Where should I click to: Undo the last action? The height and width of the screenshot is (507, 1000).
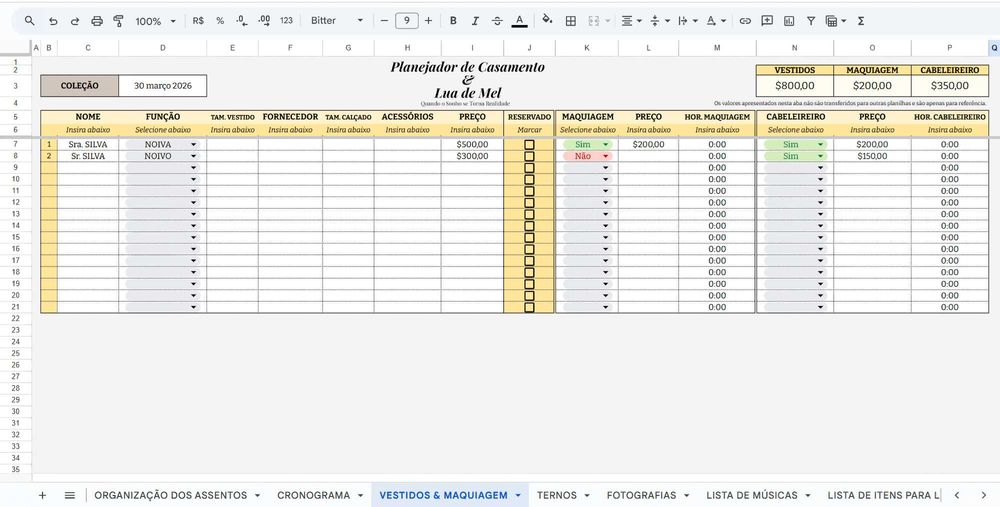[53, 20]
